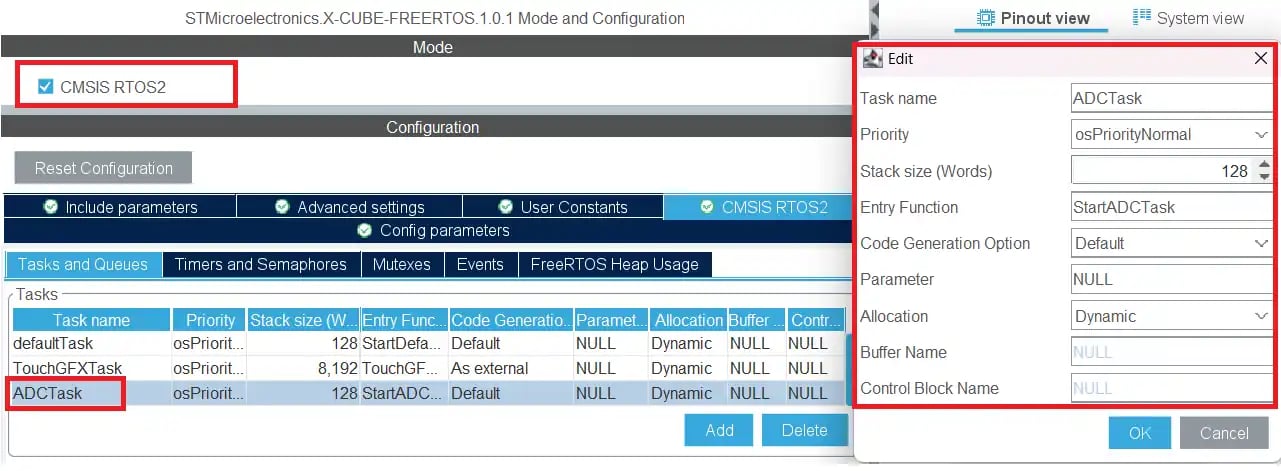
Task: Confirm the Edit dialog with OK
Action: (x=1140, y=433)
